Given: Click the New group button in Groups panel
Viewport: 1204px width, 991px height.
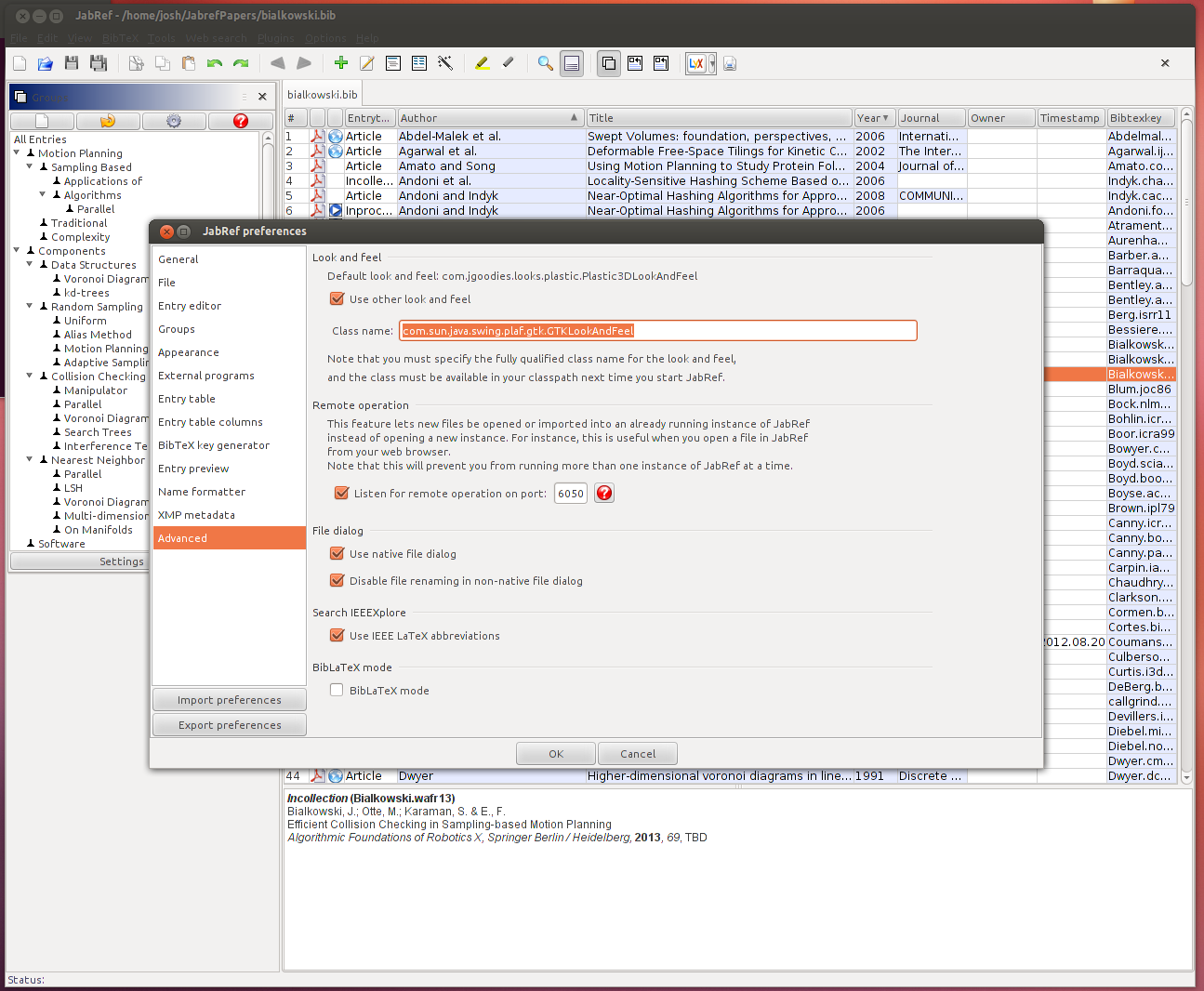Looking at the screenshot, I should coord(42,121).
